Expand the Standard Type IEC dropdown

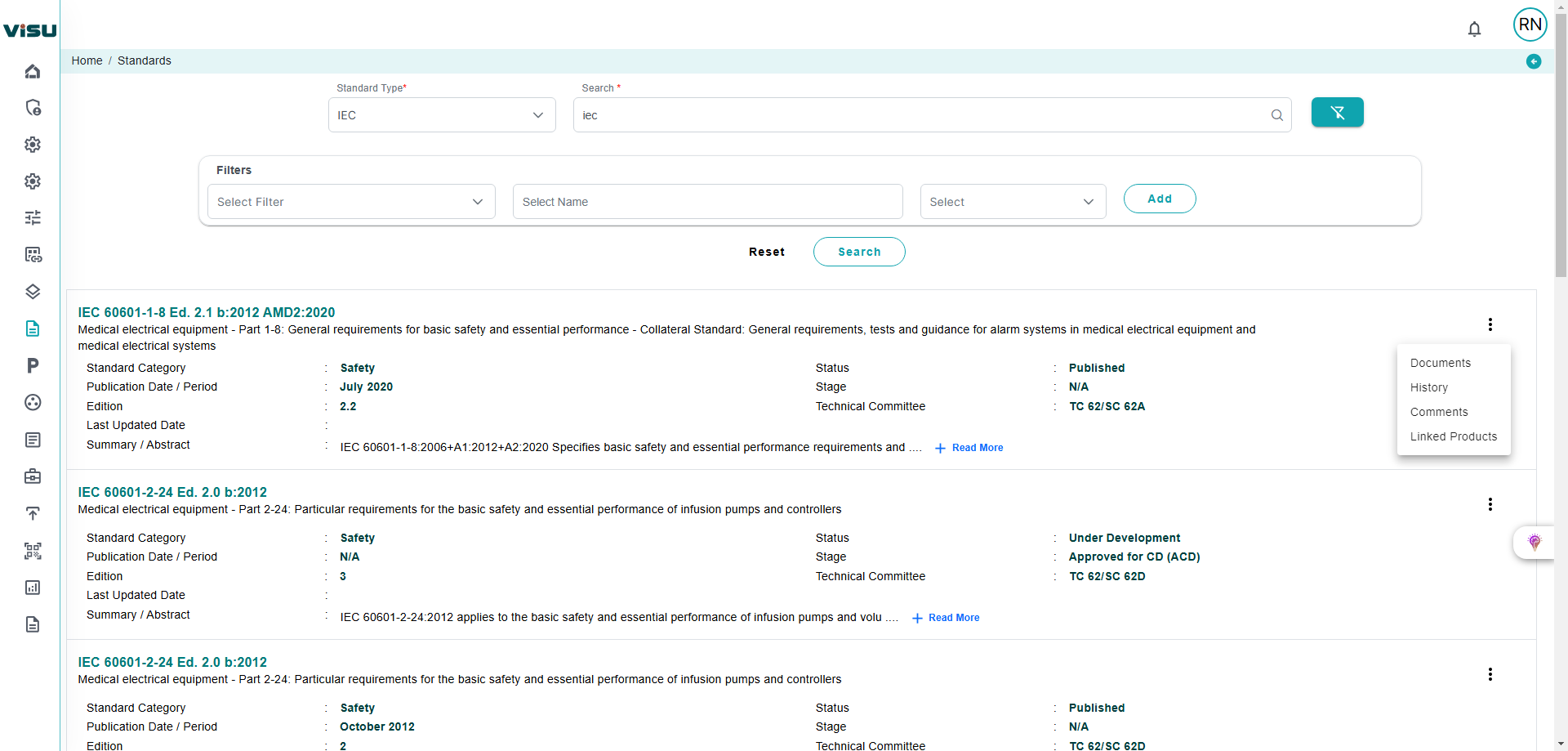click(442, 115)
